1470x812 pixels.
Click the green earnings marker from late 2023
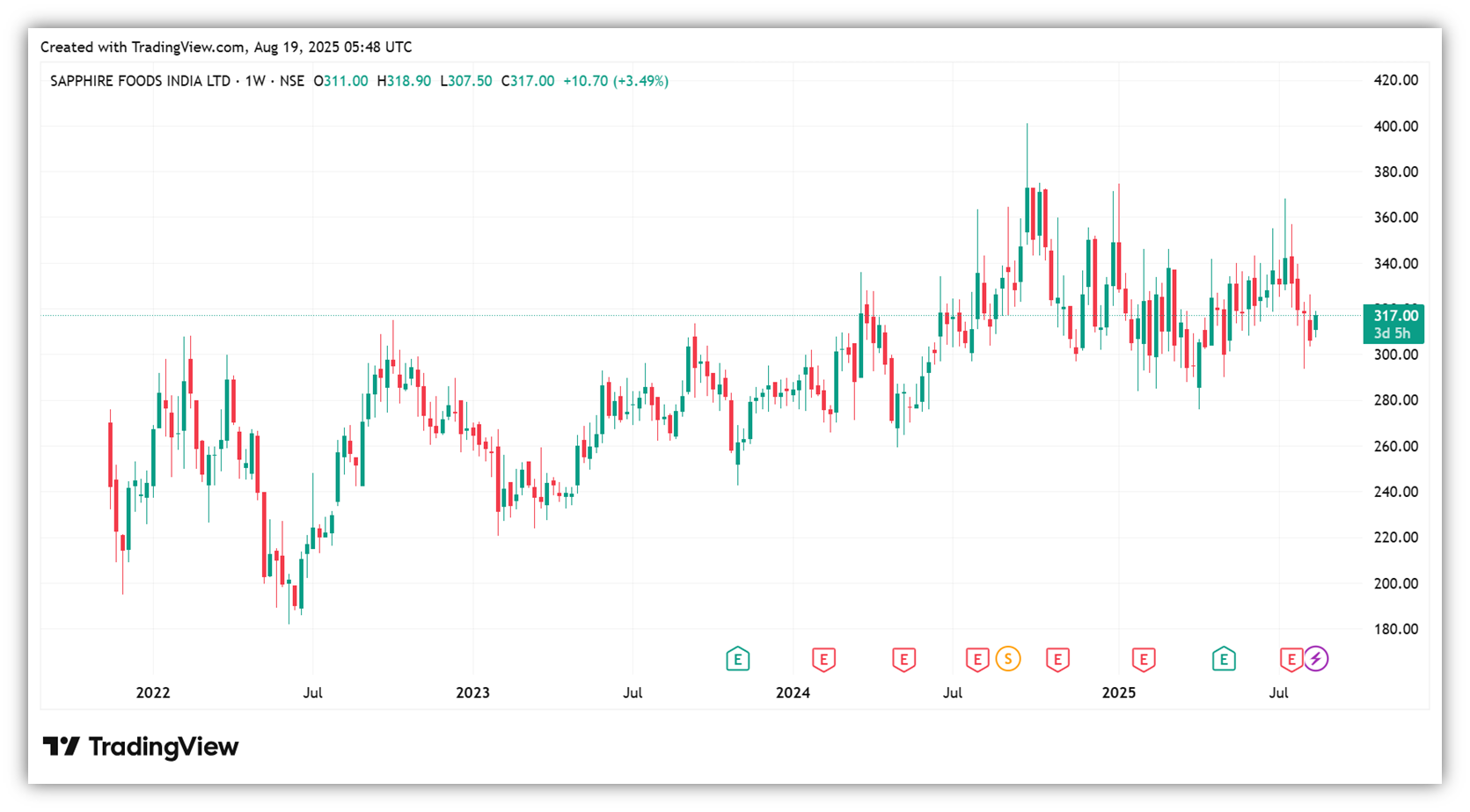click(x=737, y=658)
